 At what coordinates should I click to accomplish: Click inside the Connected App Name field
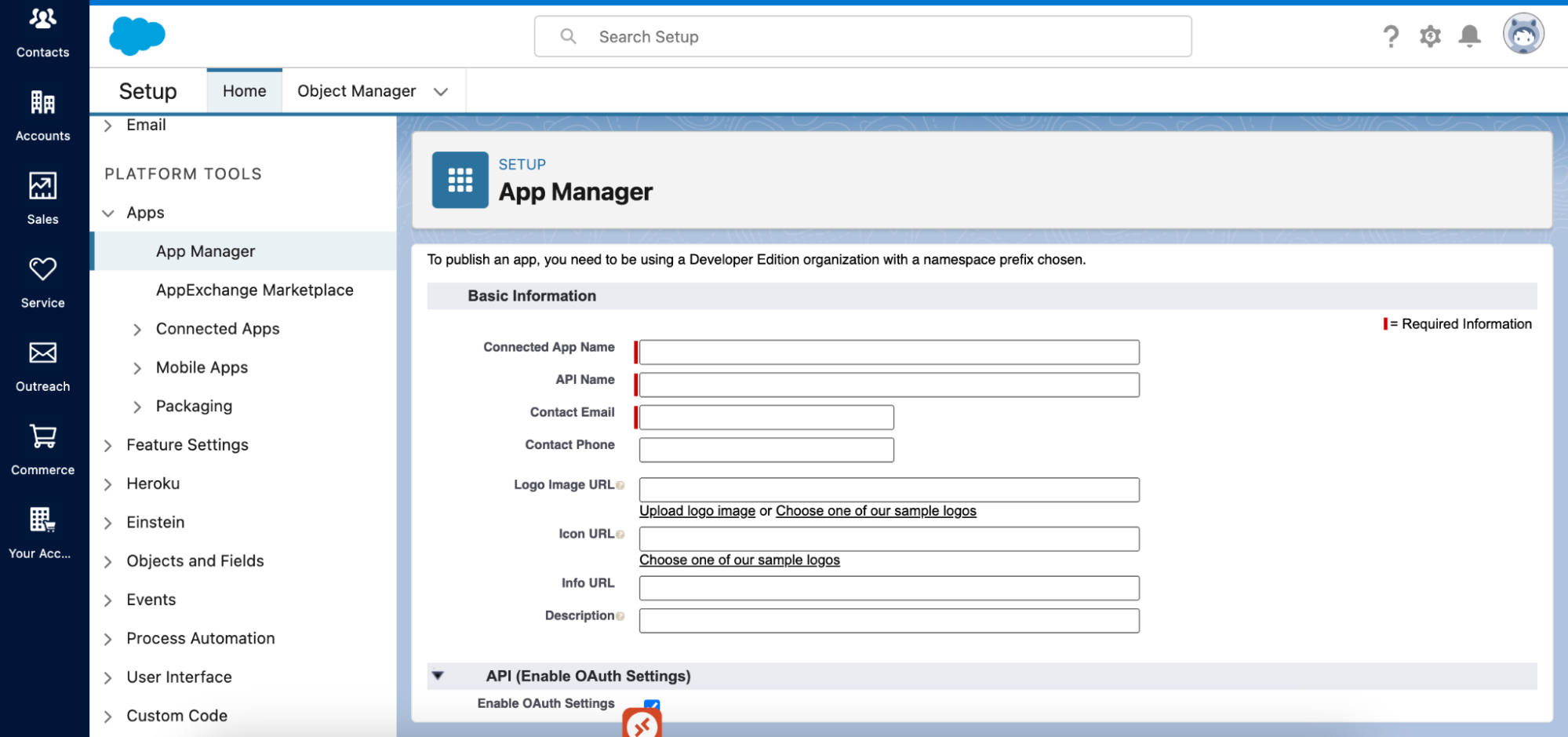tap(888, 352)
